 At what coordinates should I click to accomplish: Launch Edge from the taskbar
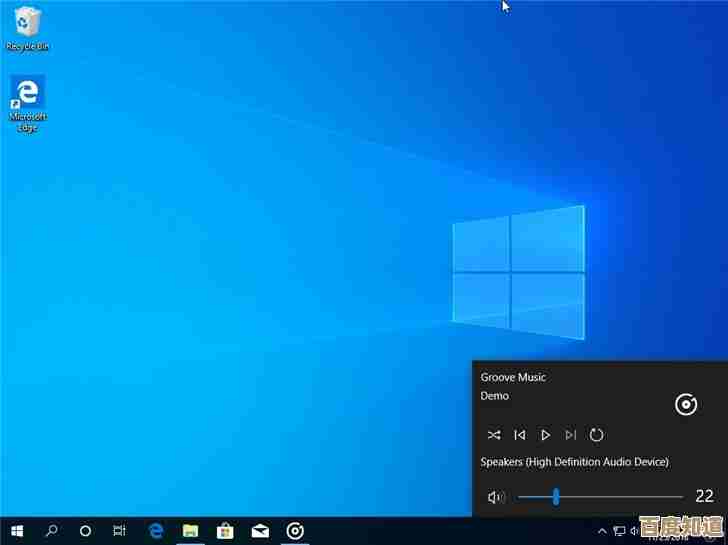point(156,531)
